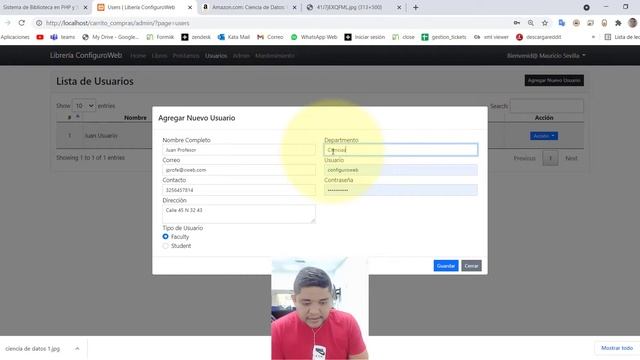640x360 pixels.
Task: Open the Lista de lectura reading list
Action: tap(622, 37)
